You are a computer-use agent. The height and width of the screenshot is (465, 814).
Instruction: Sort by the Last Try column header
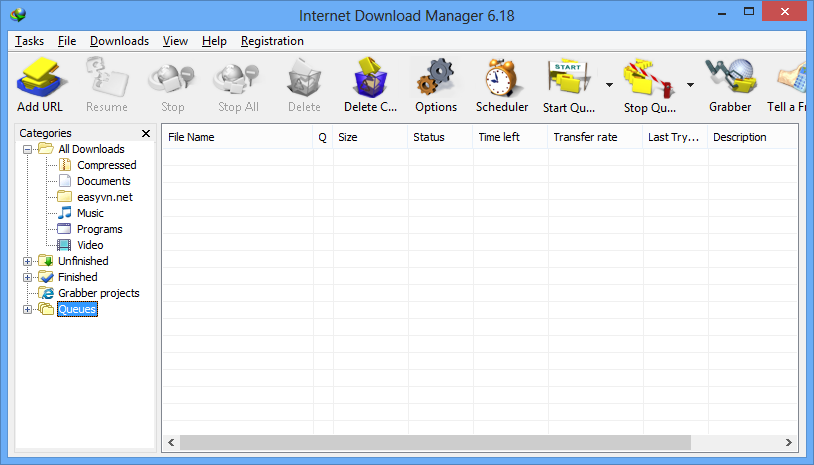pyautogui.click(x=675, y=137)
